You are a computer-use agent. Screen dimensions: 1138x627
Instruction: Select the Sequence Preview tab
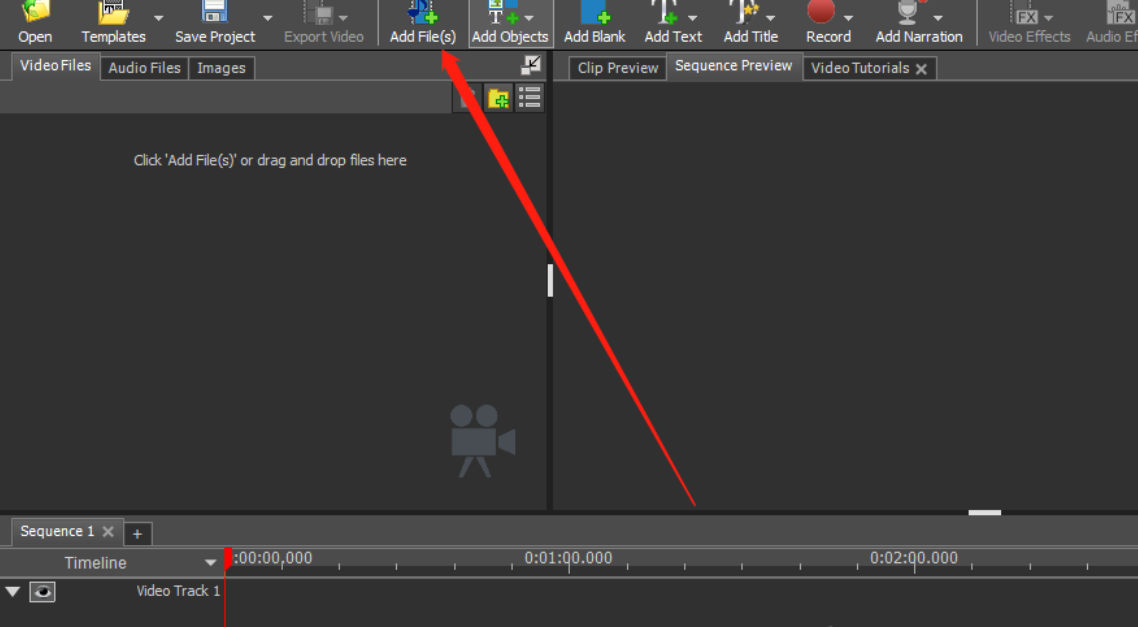(734, 66)
